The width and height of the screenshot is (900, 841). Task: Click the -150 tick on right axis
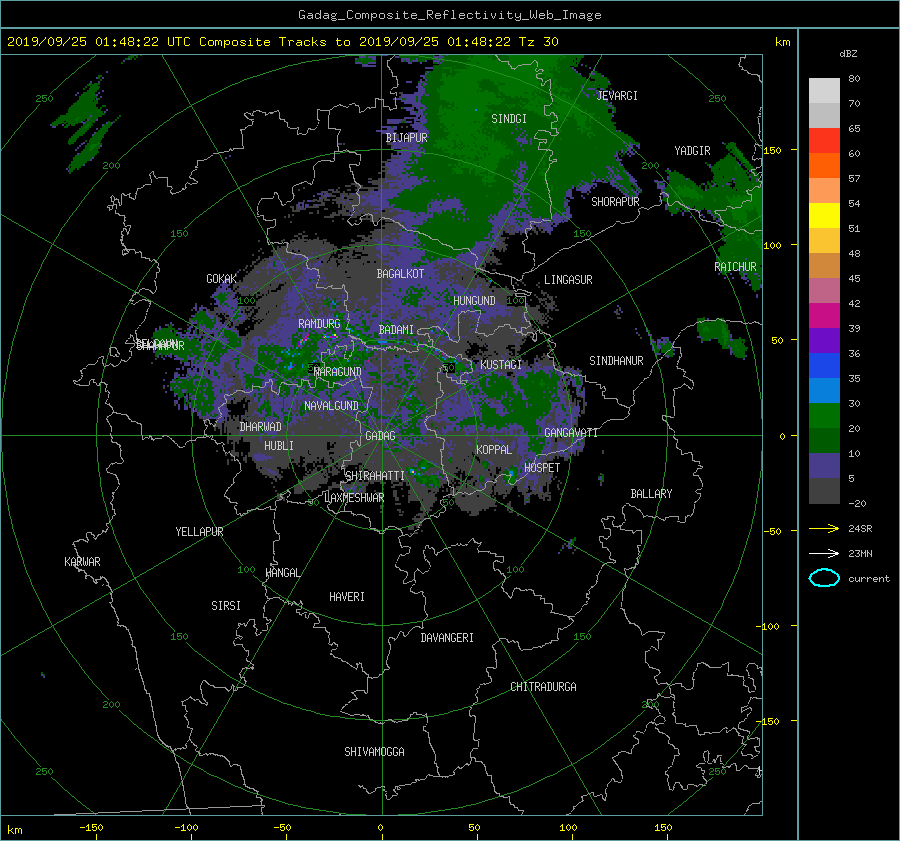tap(768, 722)
